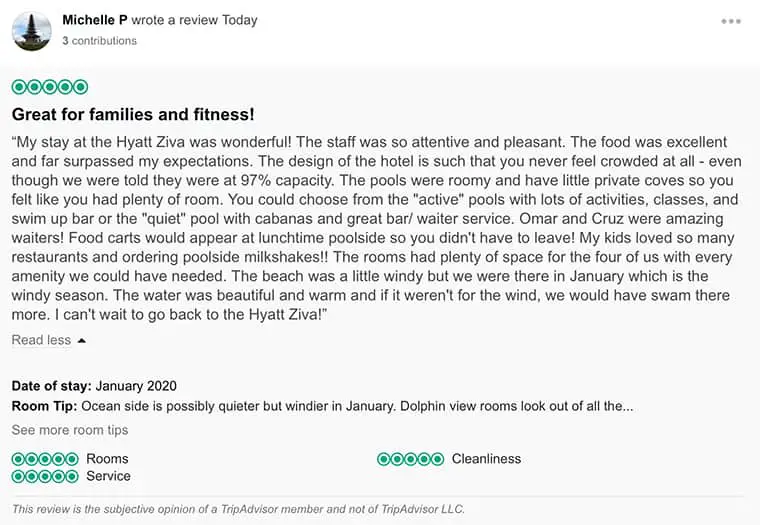
Task: Click the "3 contributions" text
Action: pyautogui.click(x=99, y=41)
